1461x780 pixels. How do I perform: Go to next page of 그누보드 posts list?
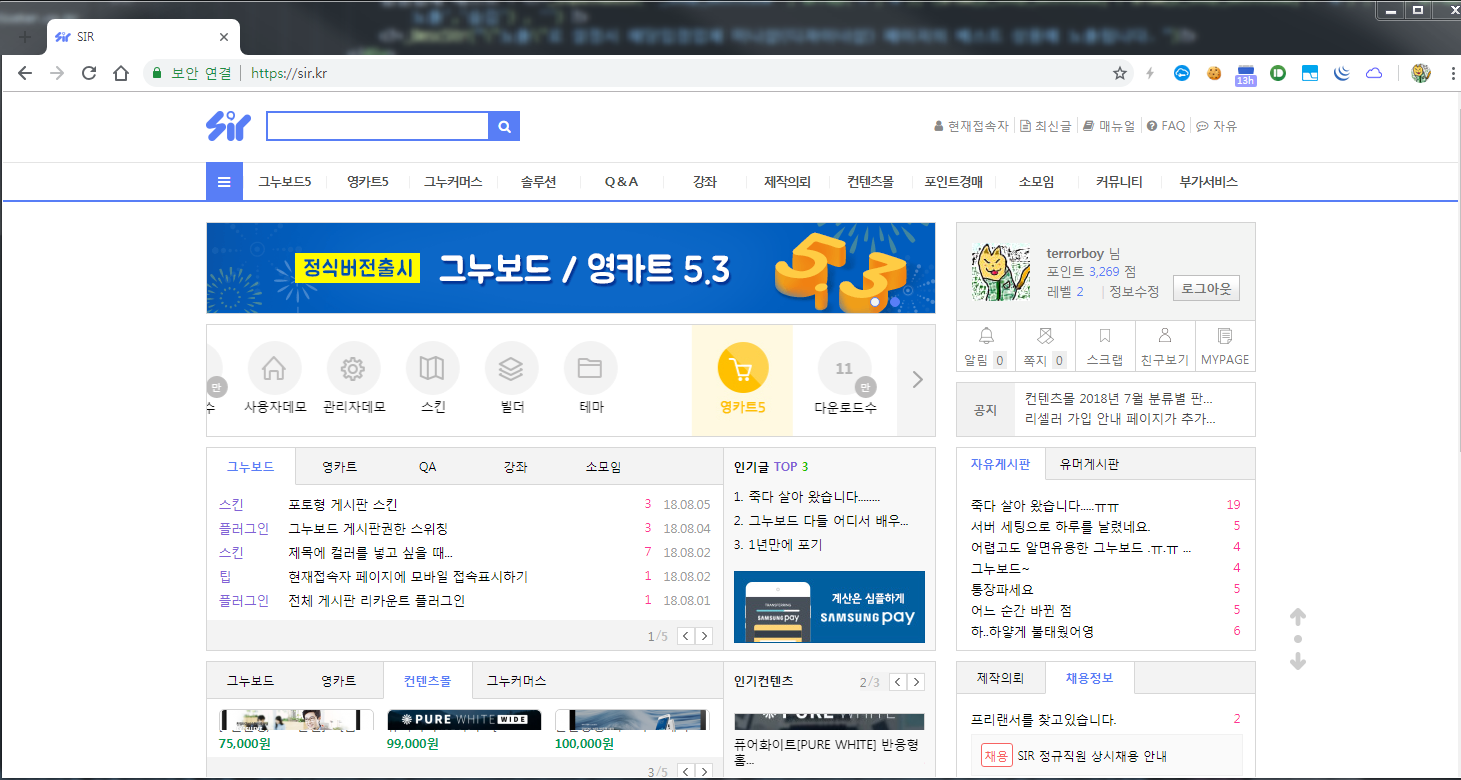coord(704,636)
